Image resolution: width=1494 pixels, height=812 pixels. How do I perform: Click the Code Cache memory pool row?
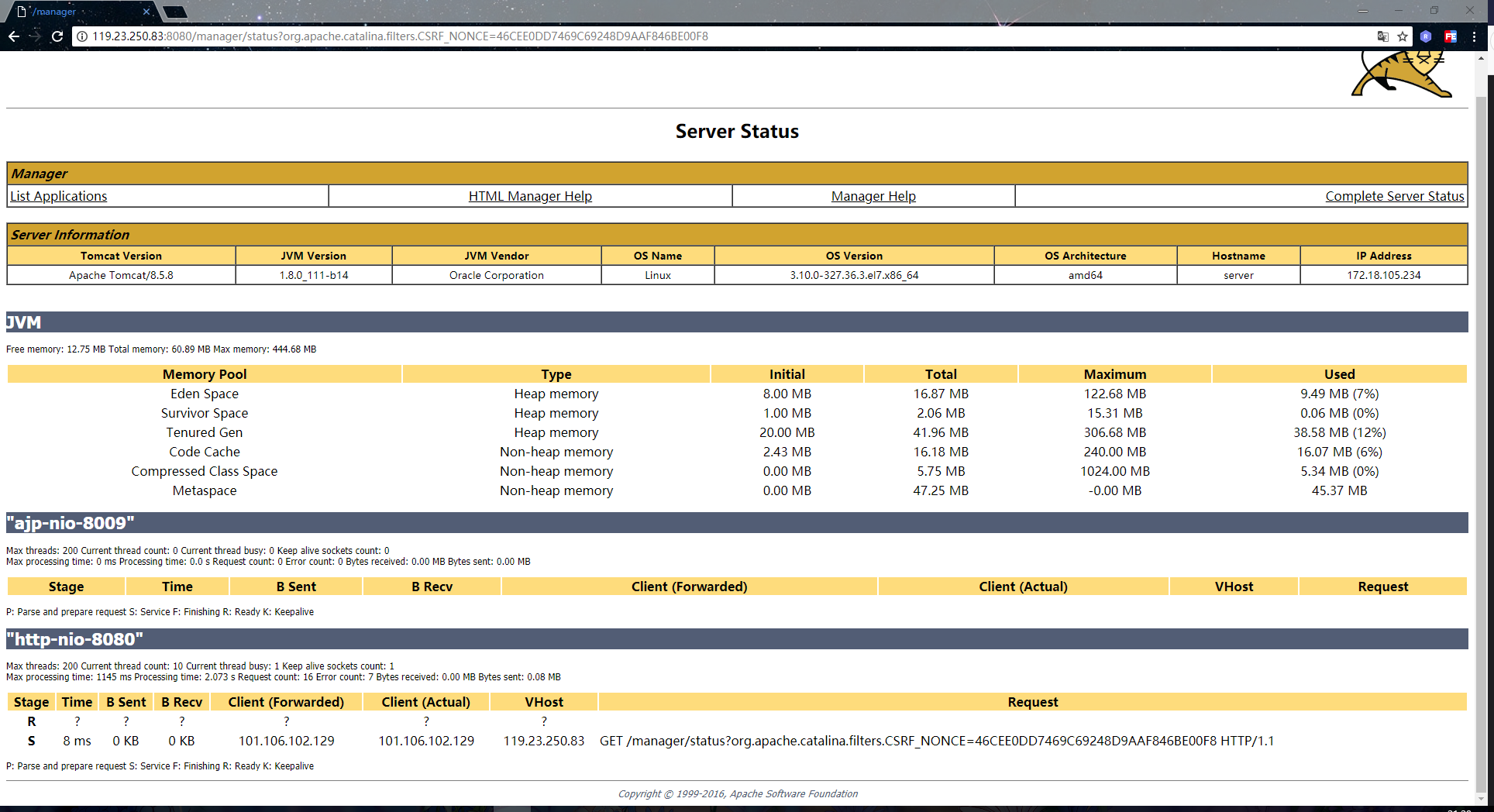[x=737, y=452]
